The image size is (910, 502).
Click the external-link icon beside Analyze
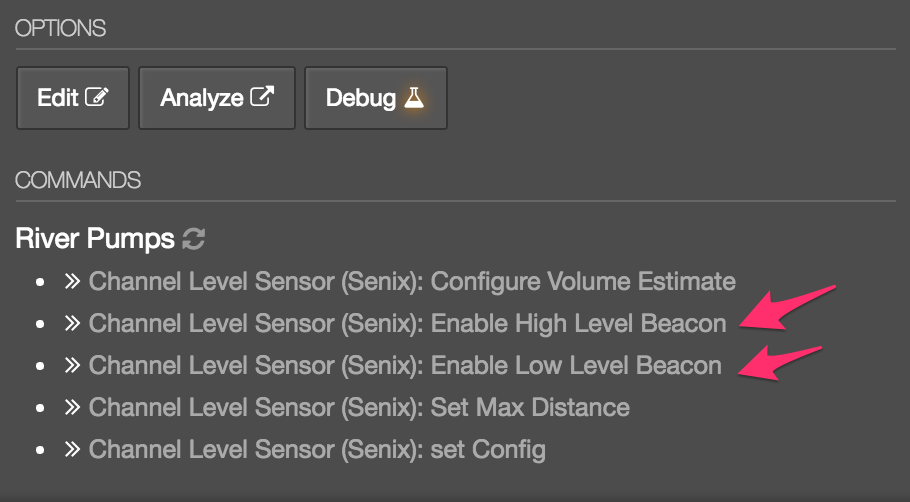262,98
